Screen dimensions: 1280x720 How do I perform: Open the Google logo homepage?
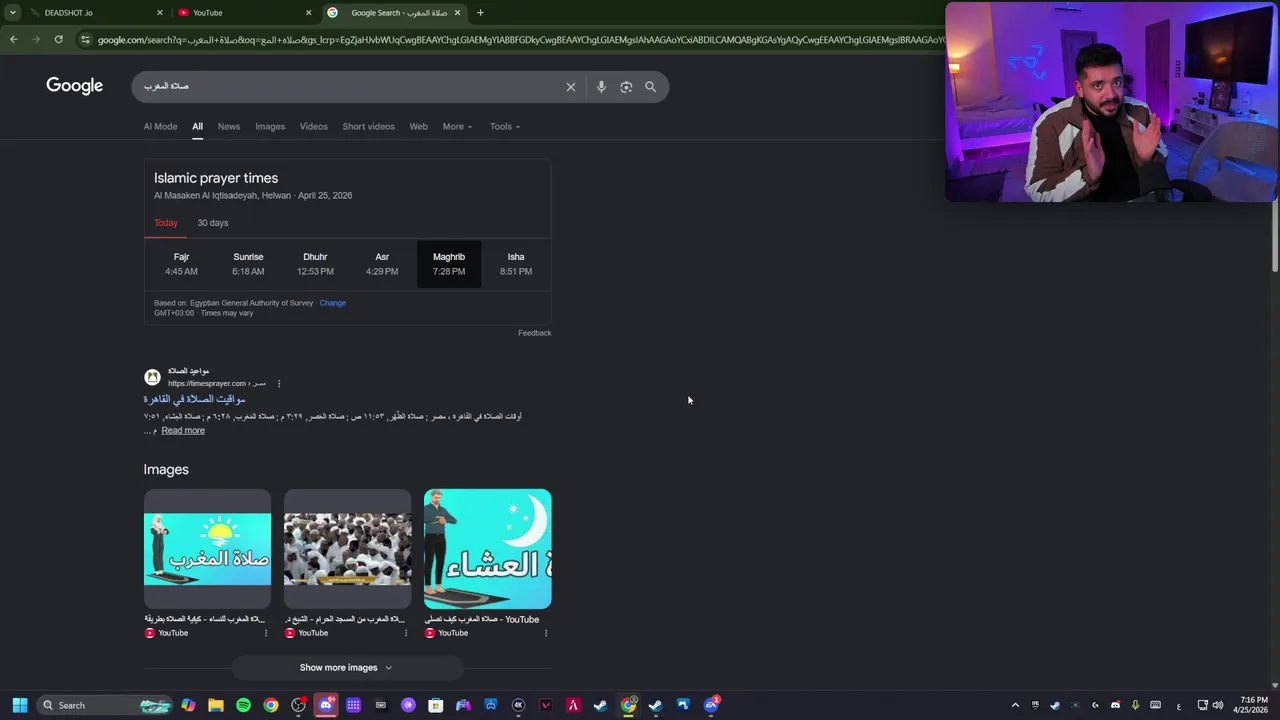coord(74,86)
